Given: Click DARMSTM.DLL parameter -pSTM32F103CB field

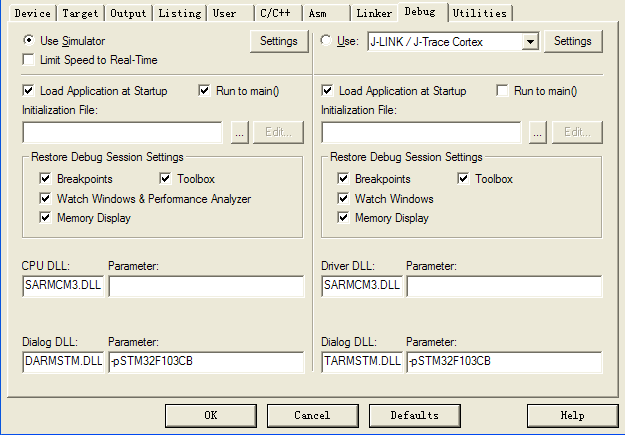Looking at the screenshot, I should pyautogui.click(x=206, y=362).
